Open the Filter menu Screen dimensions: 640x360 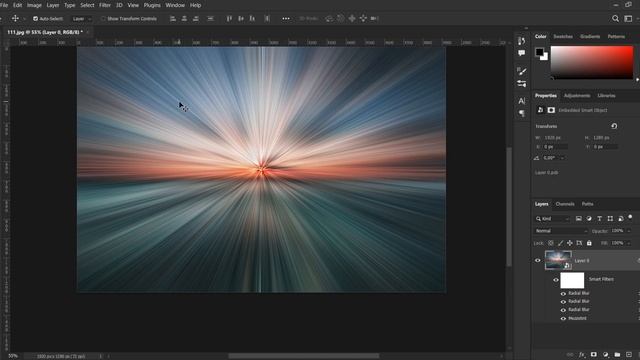105,5
